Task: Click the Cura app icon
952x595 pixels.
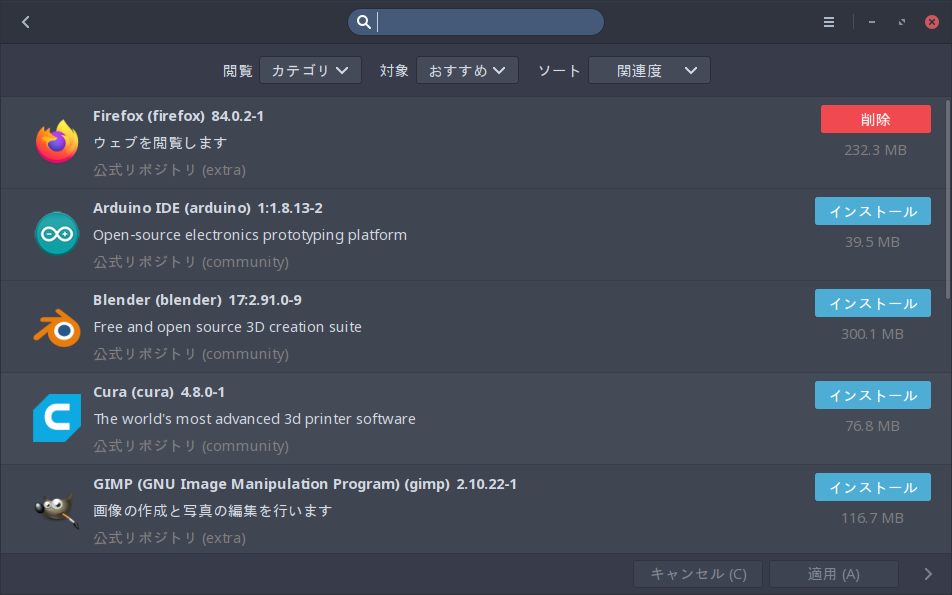Action: coord(57,418)
